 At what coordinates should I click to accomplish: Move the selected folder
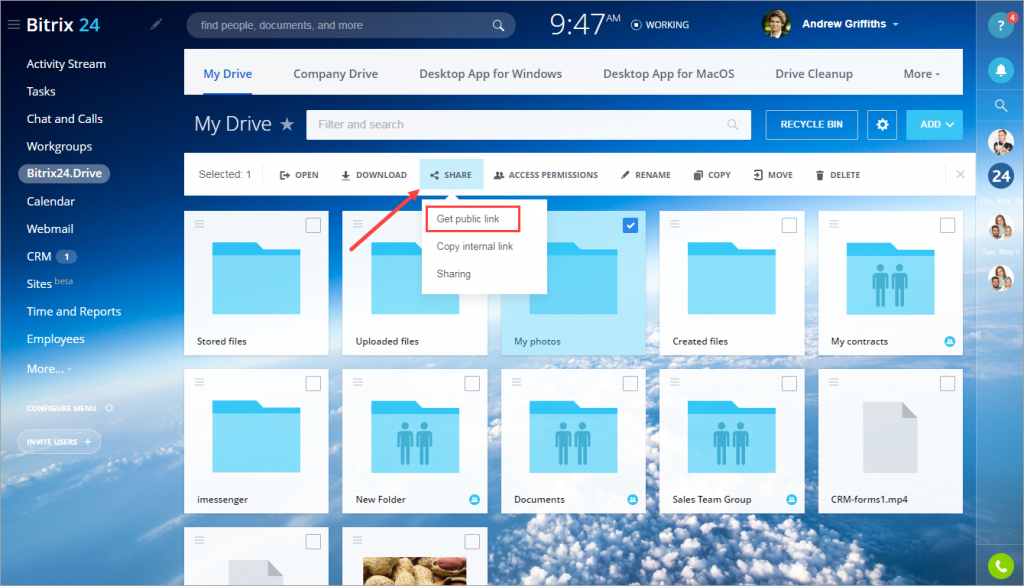coord(773,175)
